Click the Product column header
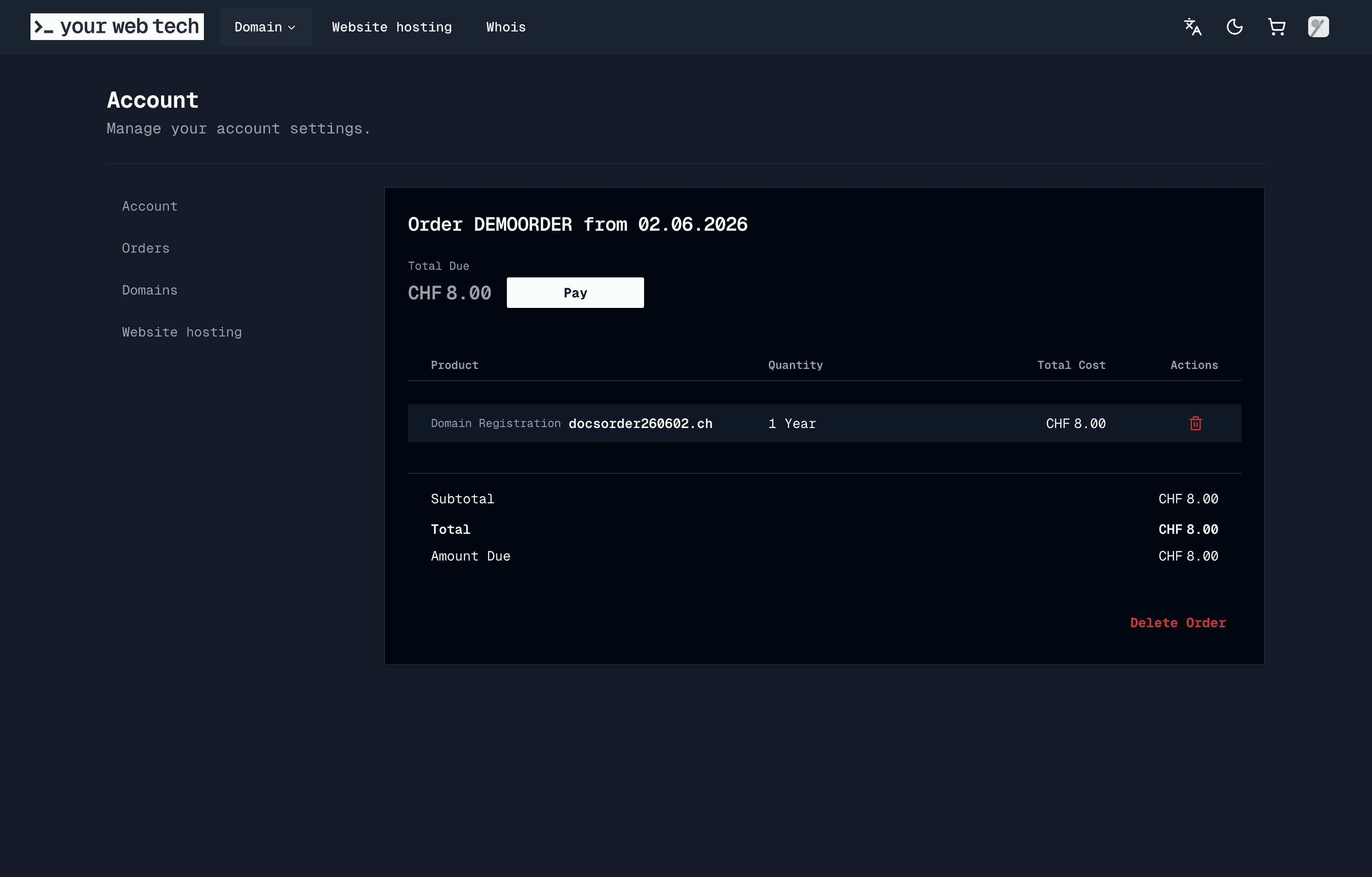The width and height of the screenshot is (1372, 877). (454, 365)
